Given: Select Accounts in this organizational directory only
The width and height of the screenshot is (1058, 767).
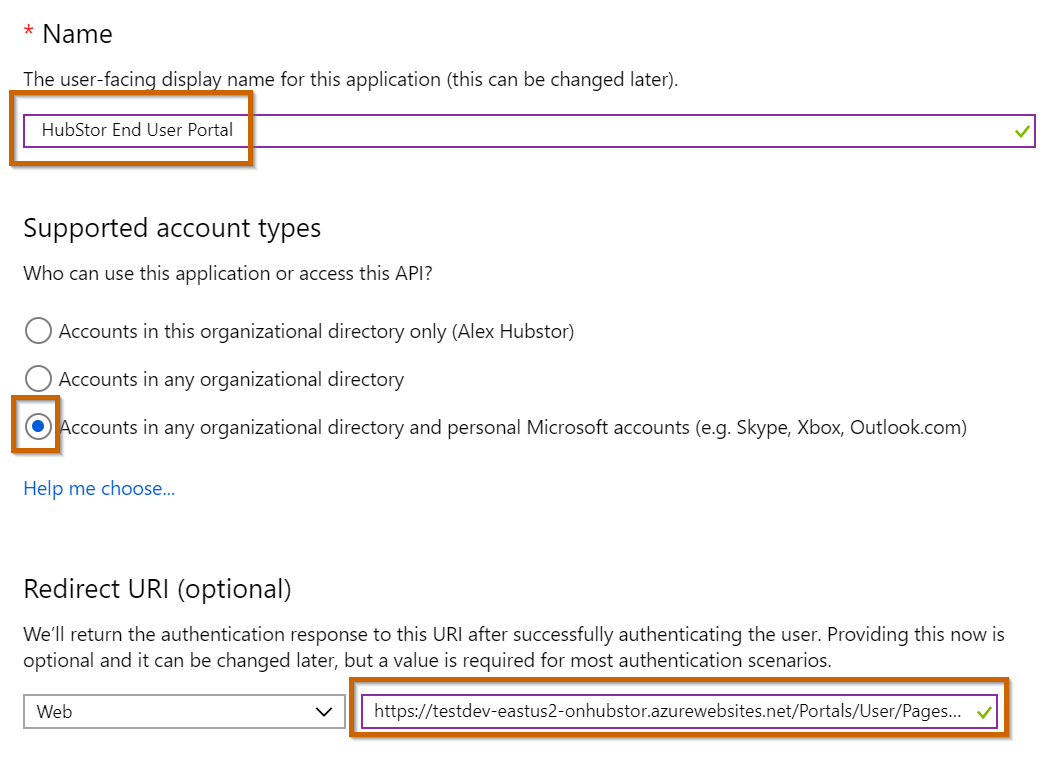Looking at the screenshot, I should (38, 331).
